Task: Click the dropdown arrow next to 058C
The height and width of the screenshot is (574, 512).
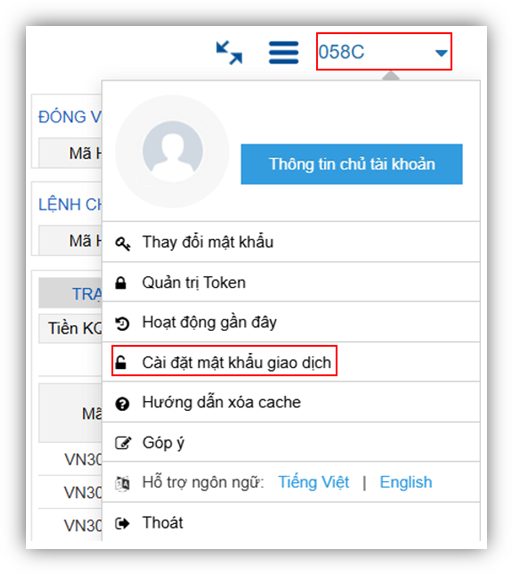Action: coord(441,53)
